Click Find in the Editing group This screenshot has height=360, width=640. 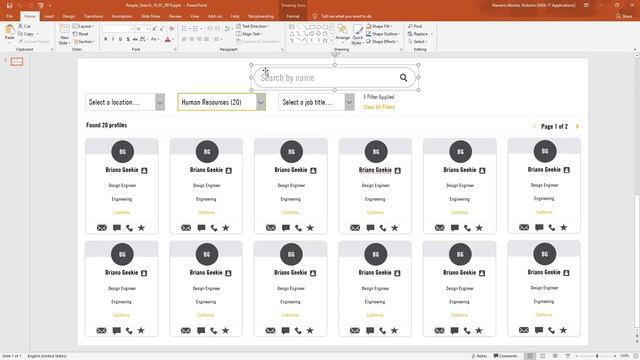(x=415, y=26)
